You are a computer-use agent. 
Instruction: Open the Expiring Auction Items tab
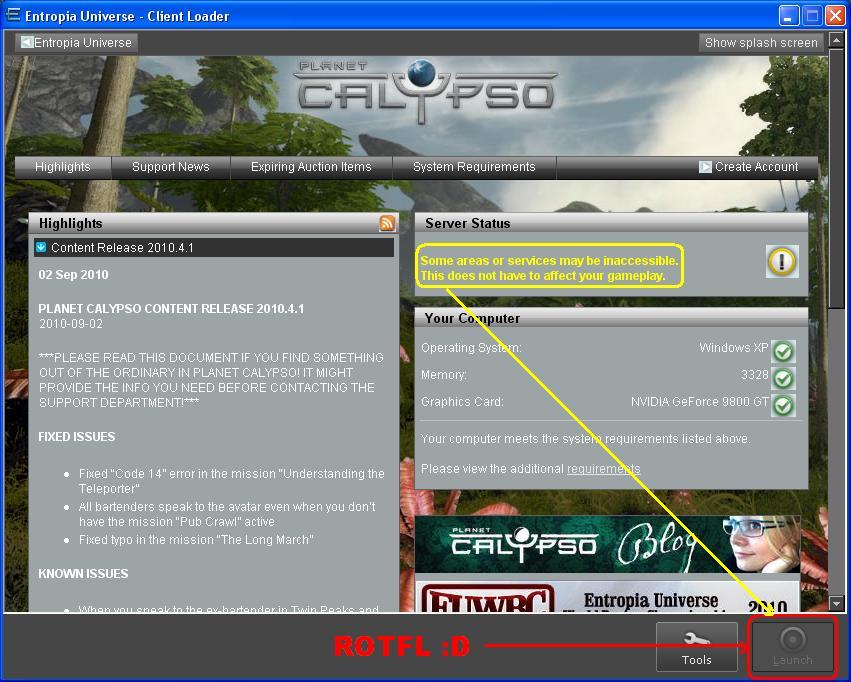[311, 167]
